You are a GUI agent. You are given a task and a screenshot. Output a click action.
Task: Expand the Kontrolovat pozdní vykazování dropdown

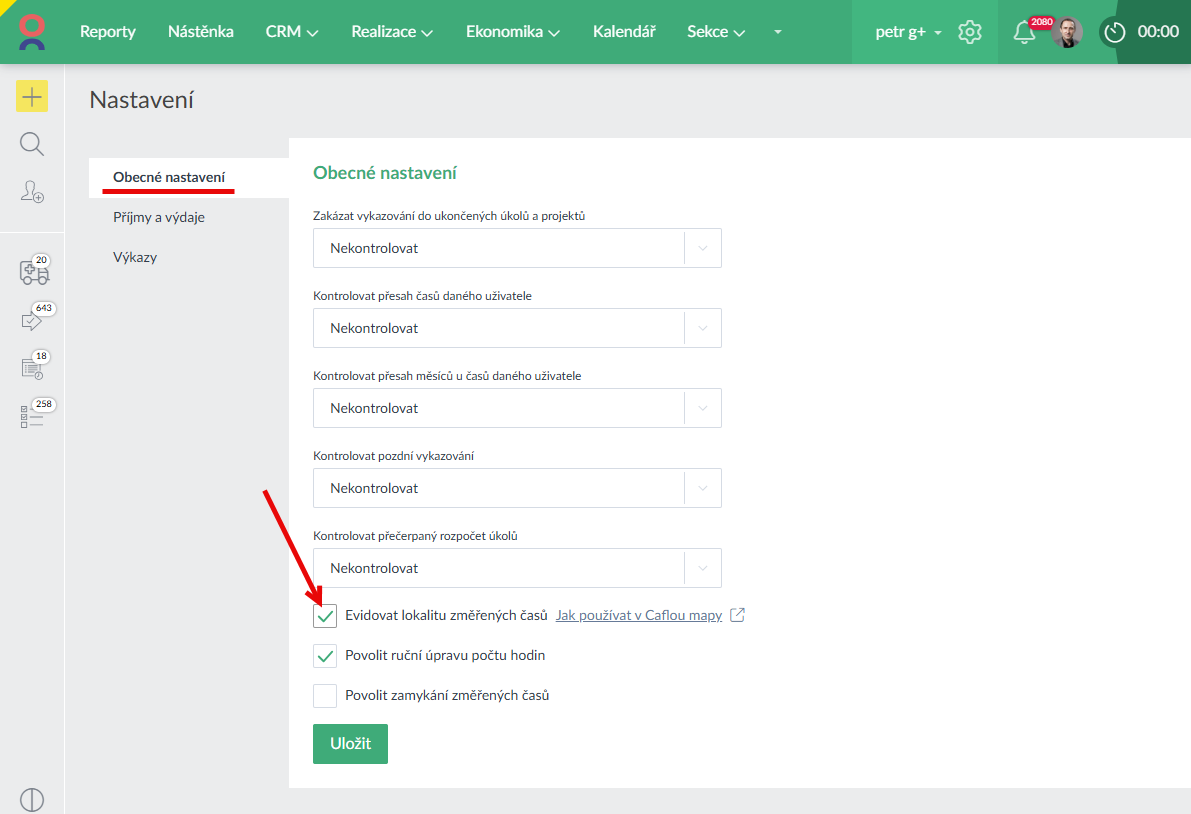pos(517,488)
